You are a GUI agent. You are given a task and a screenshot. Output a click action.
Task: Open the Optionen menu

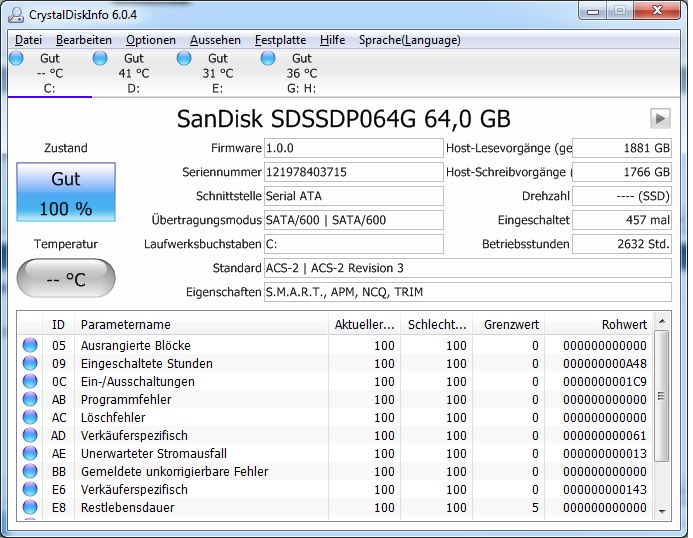pos(151,40)
